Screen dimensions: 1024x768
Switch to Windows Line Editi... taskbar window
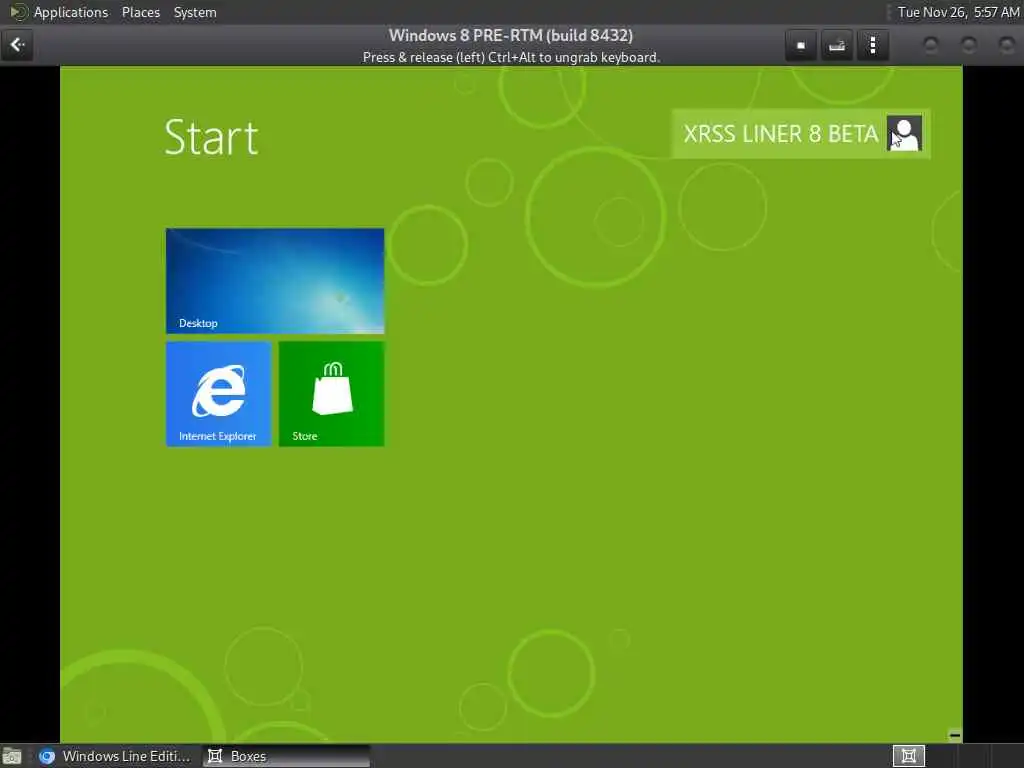coord(115,756)
